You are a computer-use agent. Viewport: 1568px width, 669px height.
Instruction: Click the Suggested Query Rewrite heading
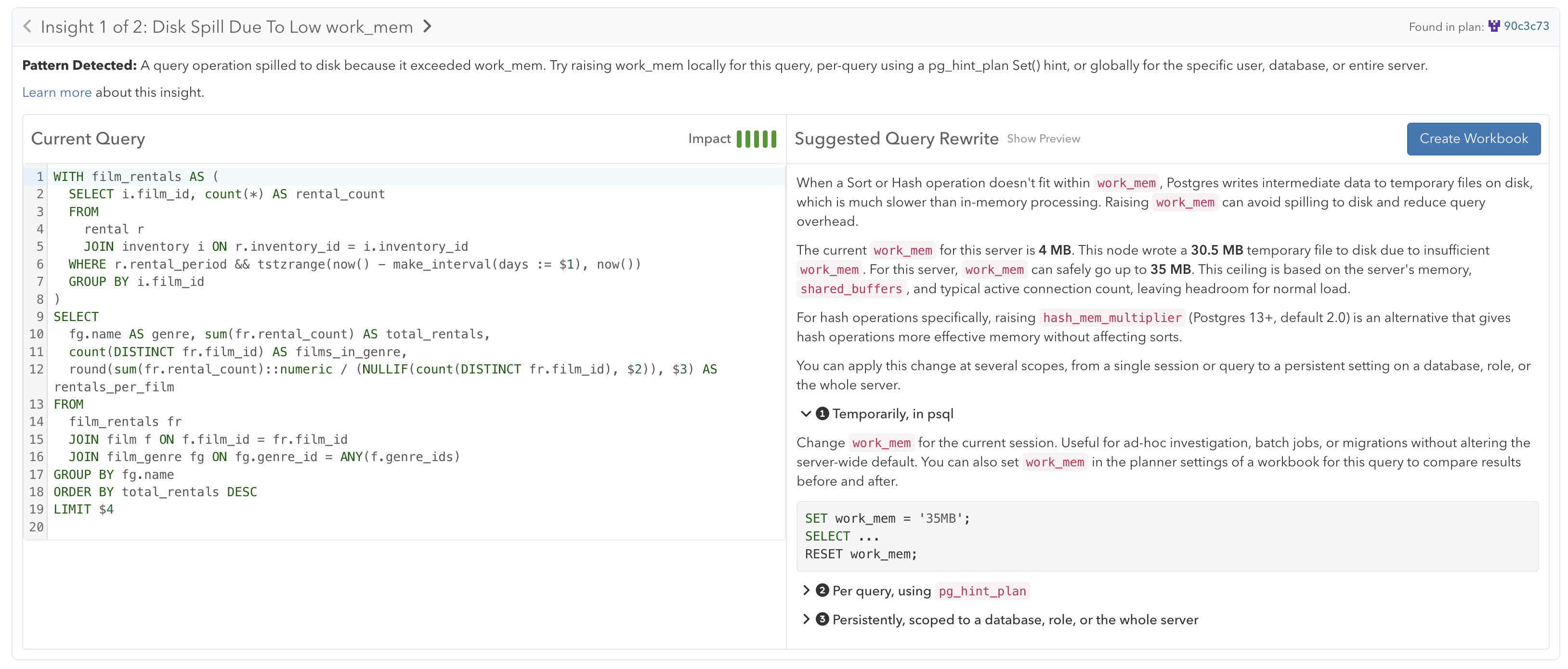[x=896, y=139]
